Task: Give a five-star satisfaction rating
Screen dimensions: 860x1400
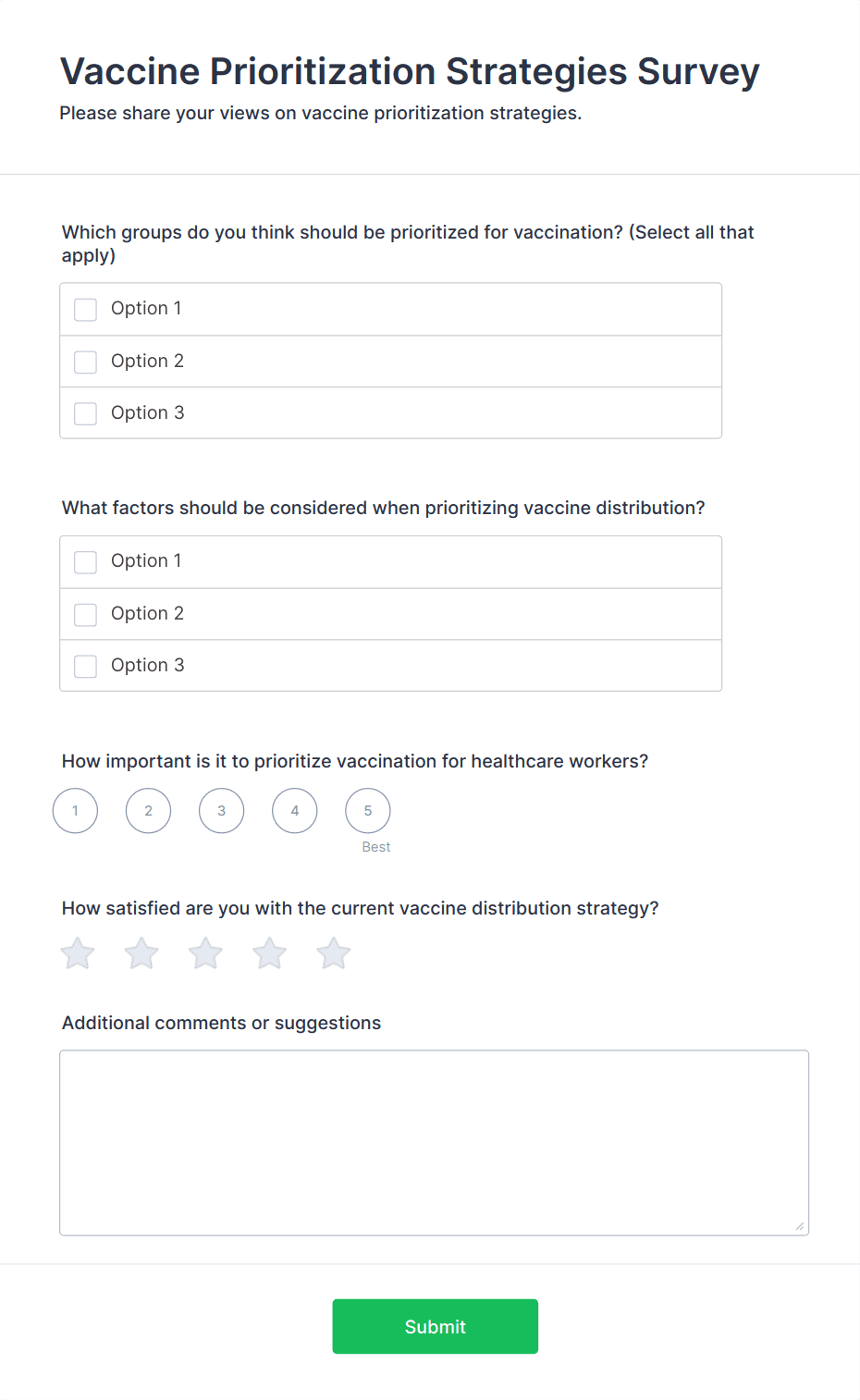Action: pyautogui.click(x=334, y=953)
